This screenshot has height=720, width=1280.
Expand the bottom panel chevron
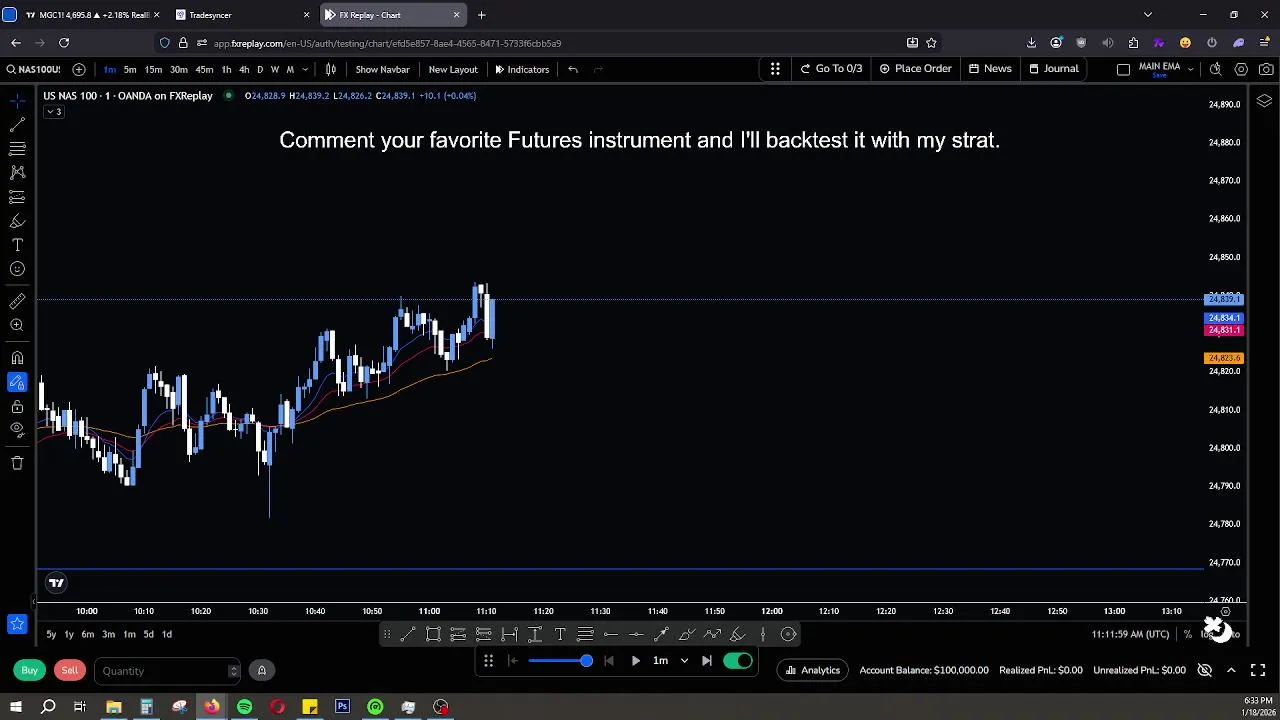(x=1231, y=670)
